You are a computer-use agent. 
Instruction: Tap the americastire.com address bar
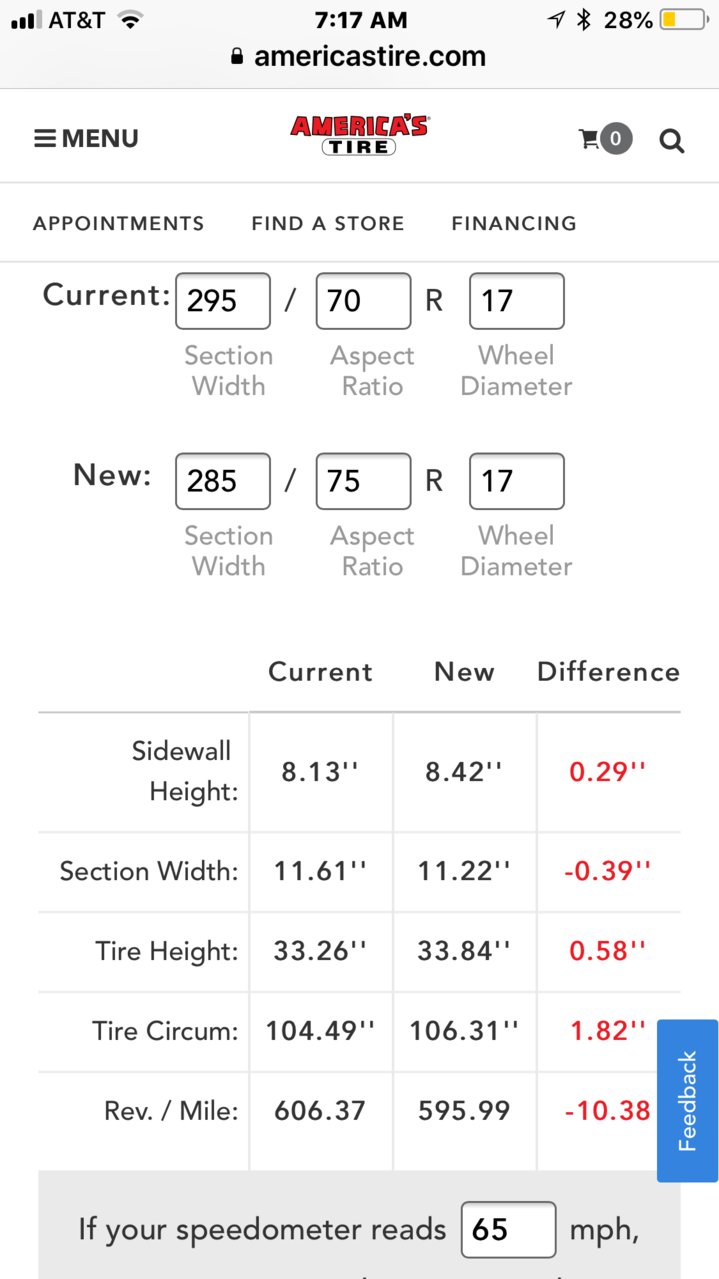[359, 57]
